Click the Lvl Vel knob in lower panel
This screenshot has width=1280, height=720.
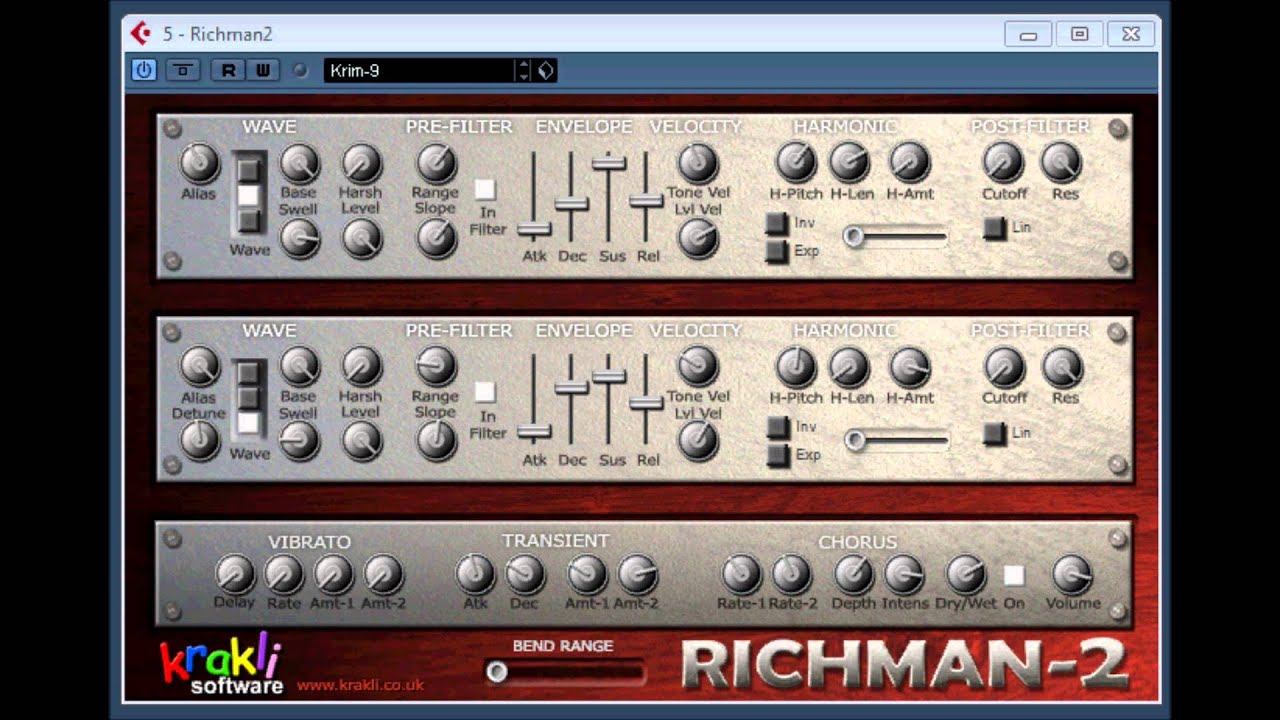coord(698,441)
